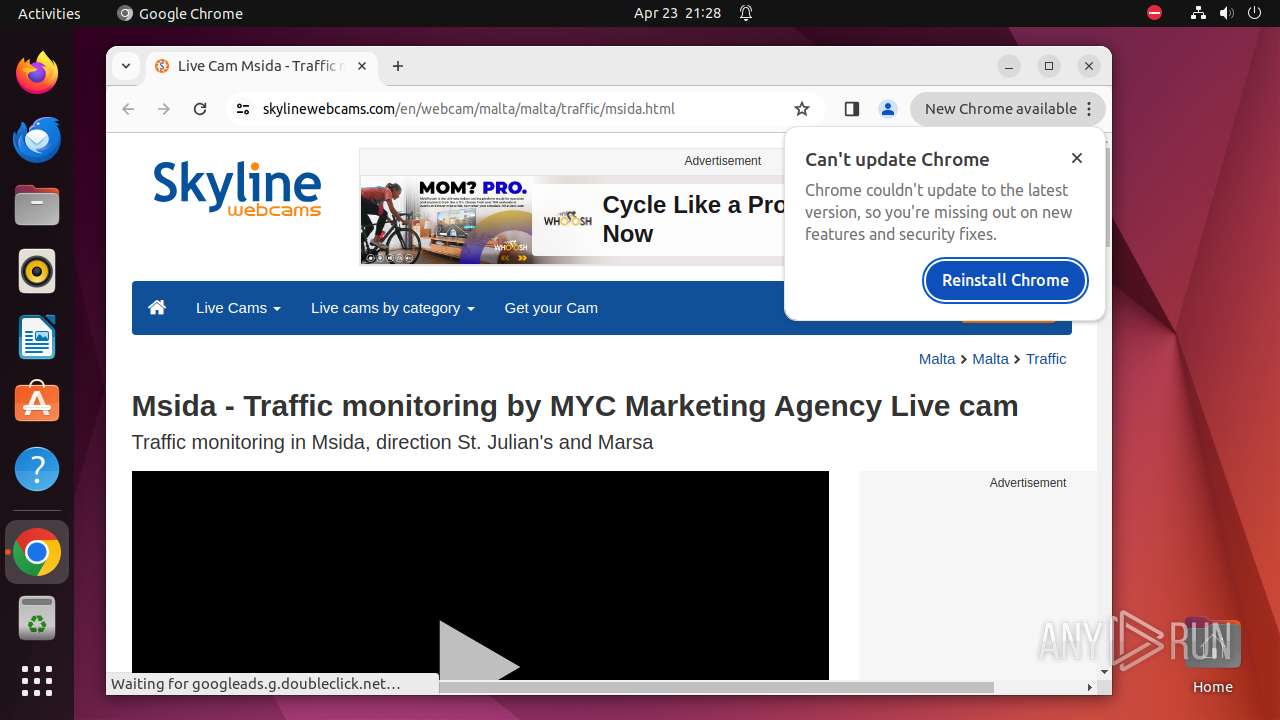This screenshot has height=720, width=1280.
Task: Open the Get your Cam link
Action: tap(551, 308)
